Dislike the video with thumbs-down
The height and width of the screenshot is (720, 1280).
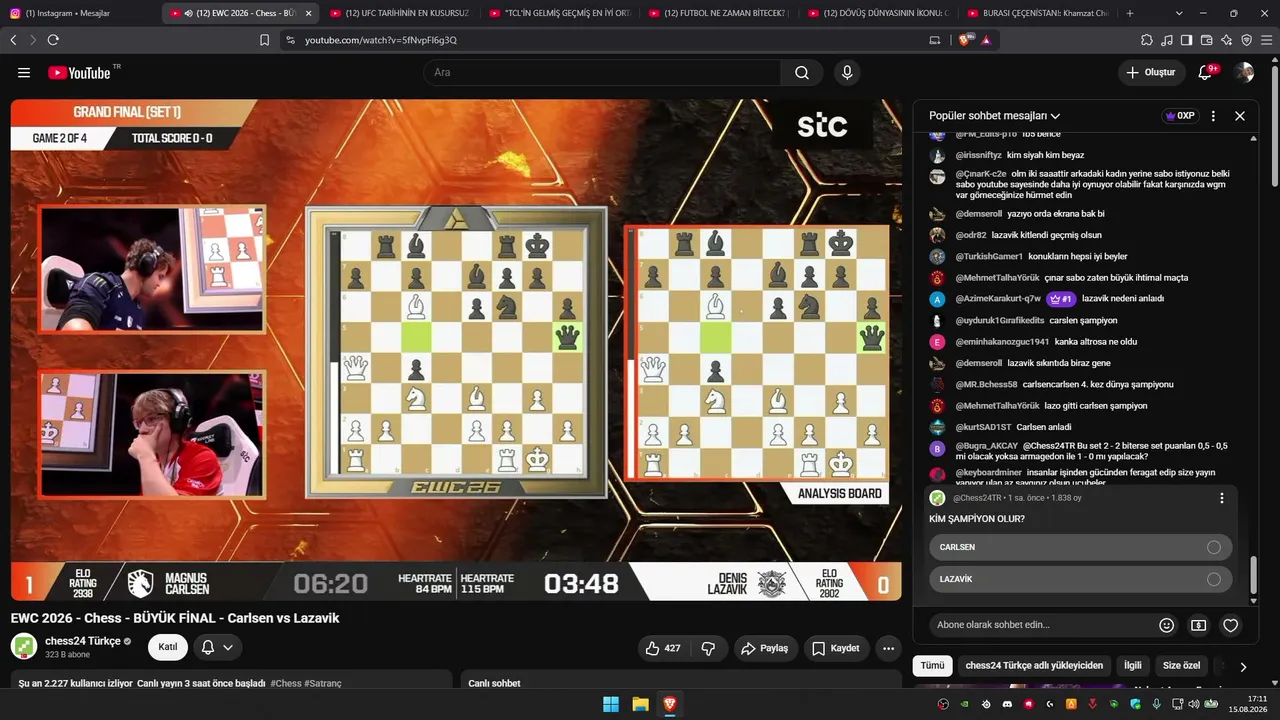(708, 648)
